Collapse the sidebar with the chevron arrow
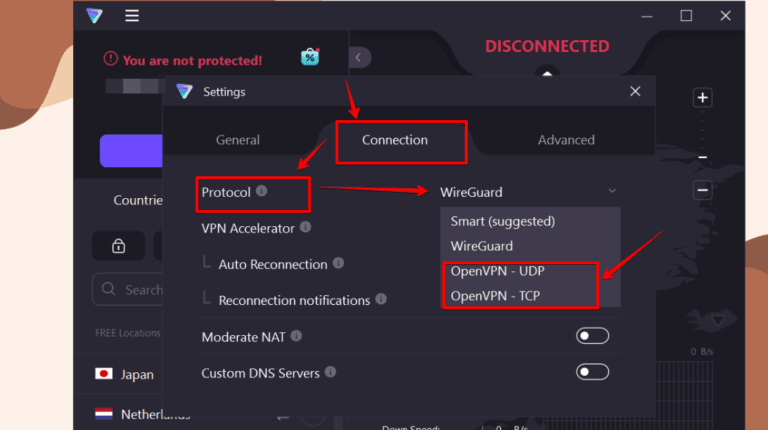The image size is (768, 430). coord(358,57)
